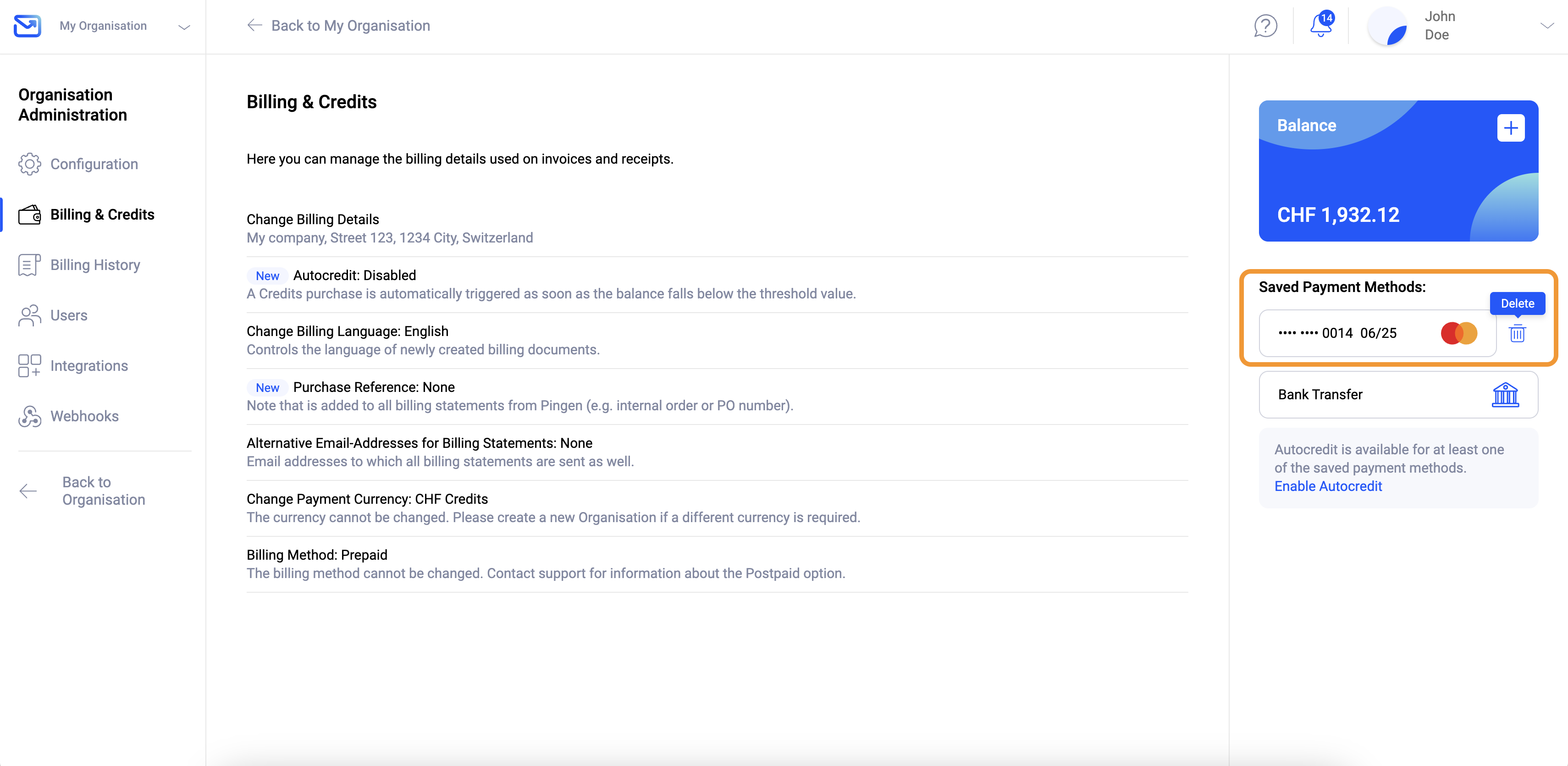
Task: Click the Change Payment Currency row
Action: [x=717, y=509]
